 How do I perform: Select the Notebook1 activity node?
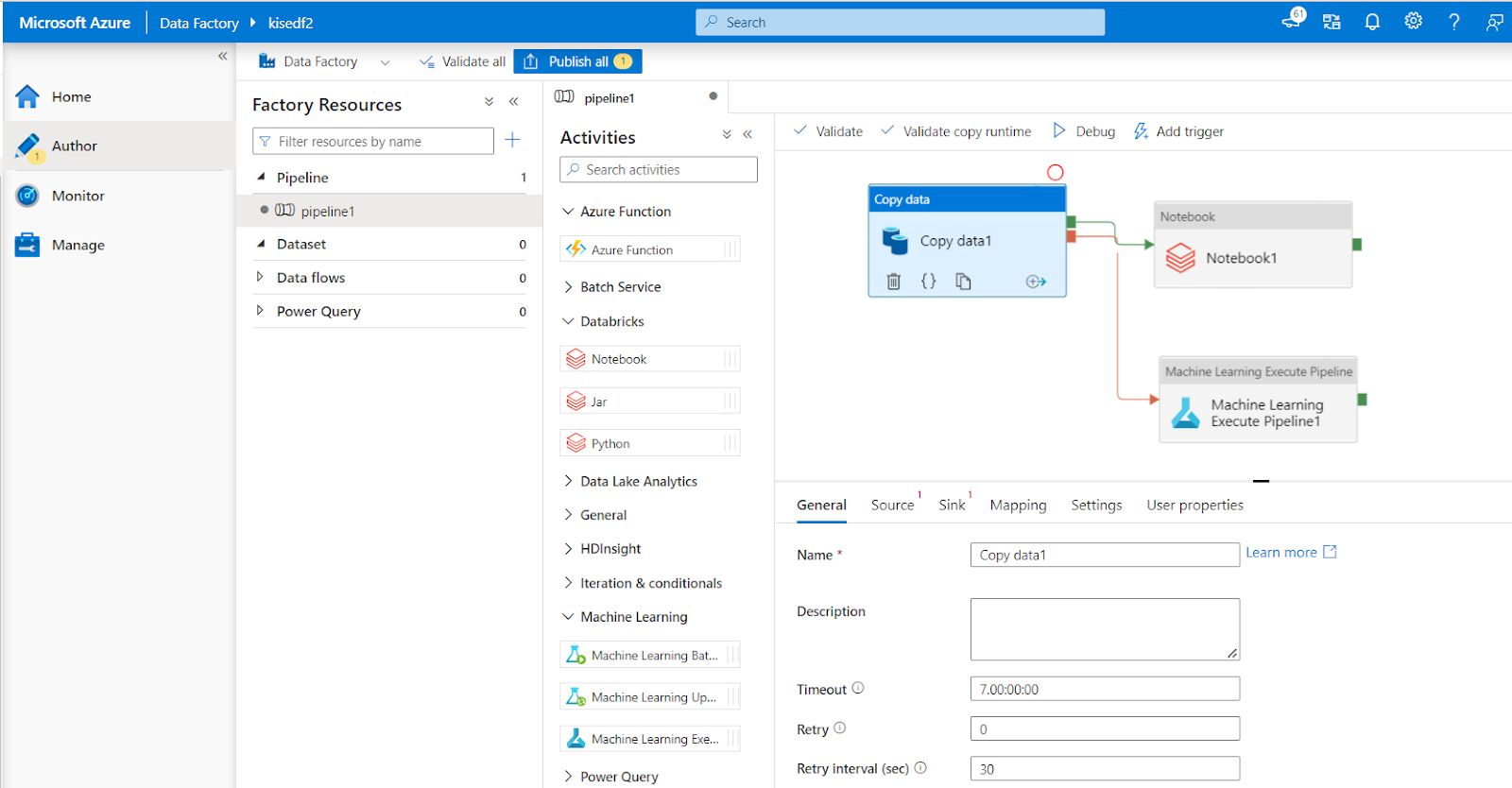click(1253, 245)
